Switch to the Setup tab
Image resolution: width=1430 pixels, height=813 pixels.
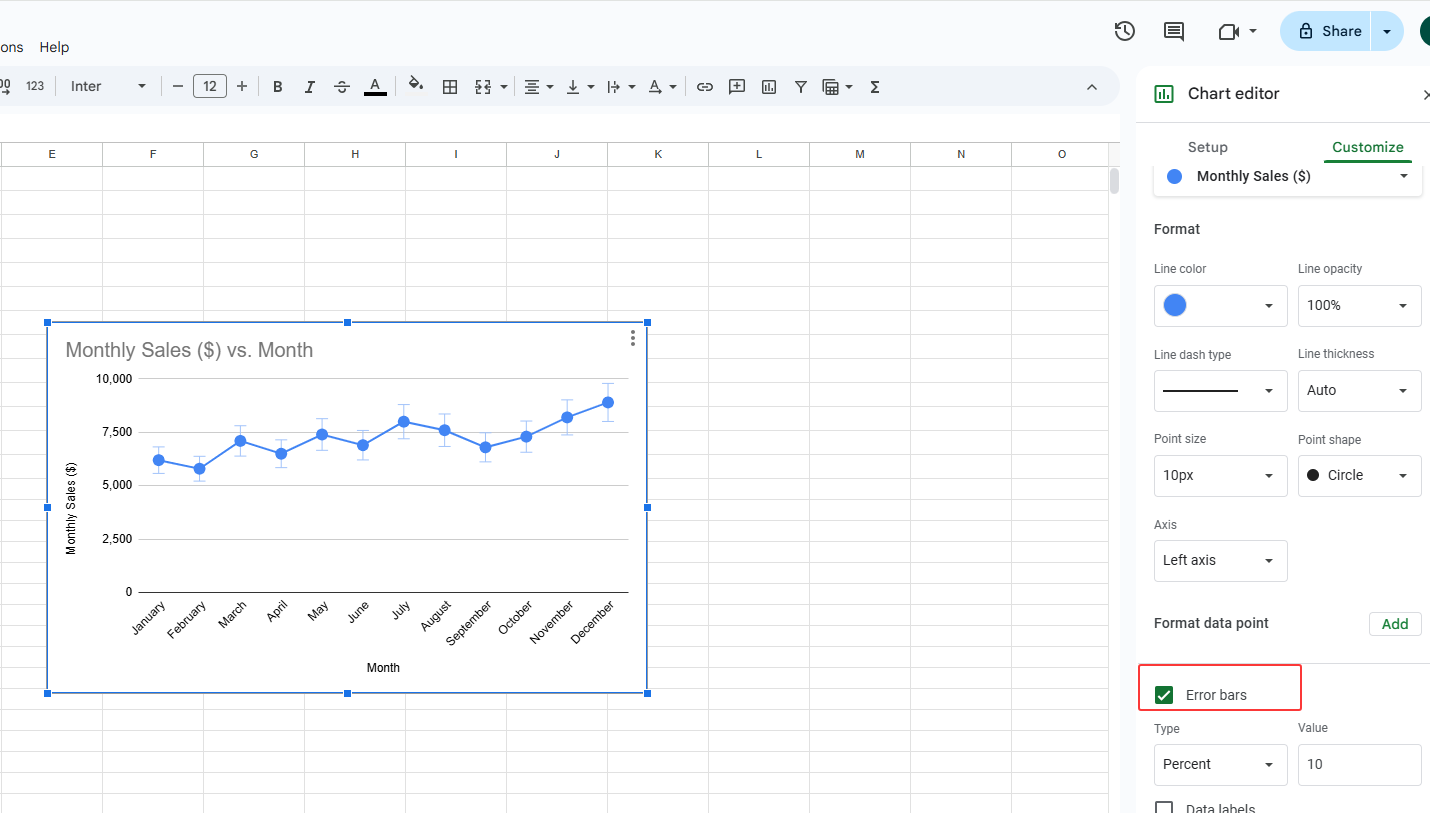1207,147
